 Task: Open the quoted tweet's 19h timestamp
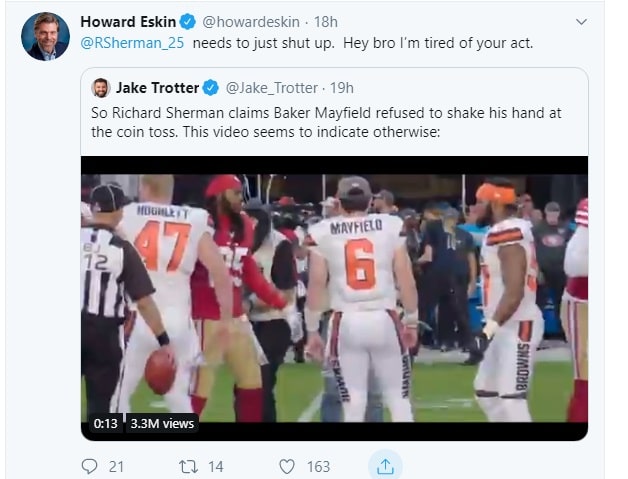tap(341, 88)
